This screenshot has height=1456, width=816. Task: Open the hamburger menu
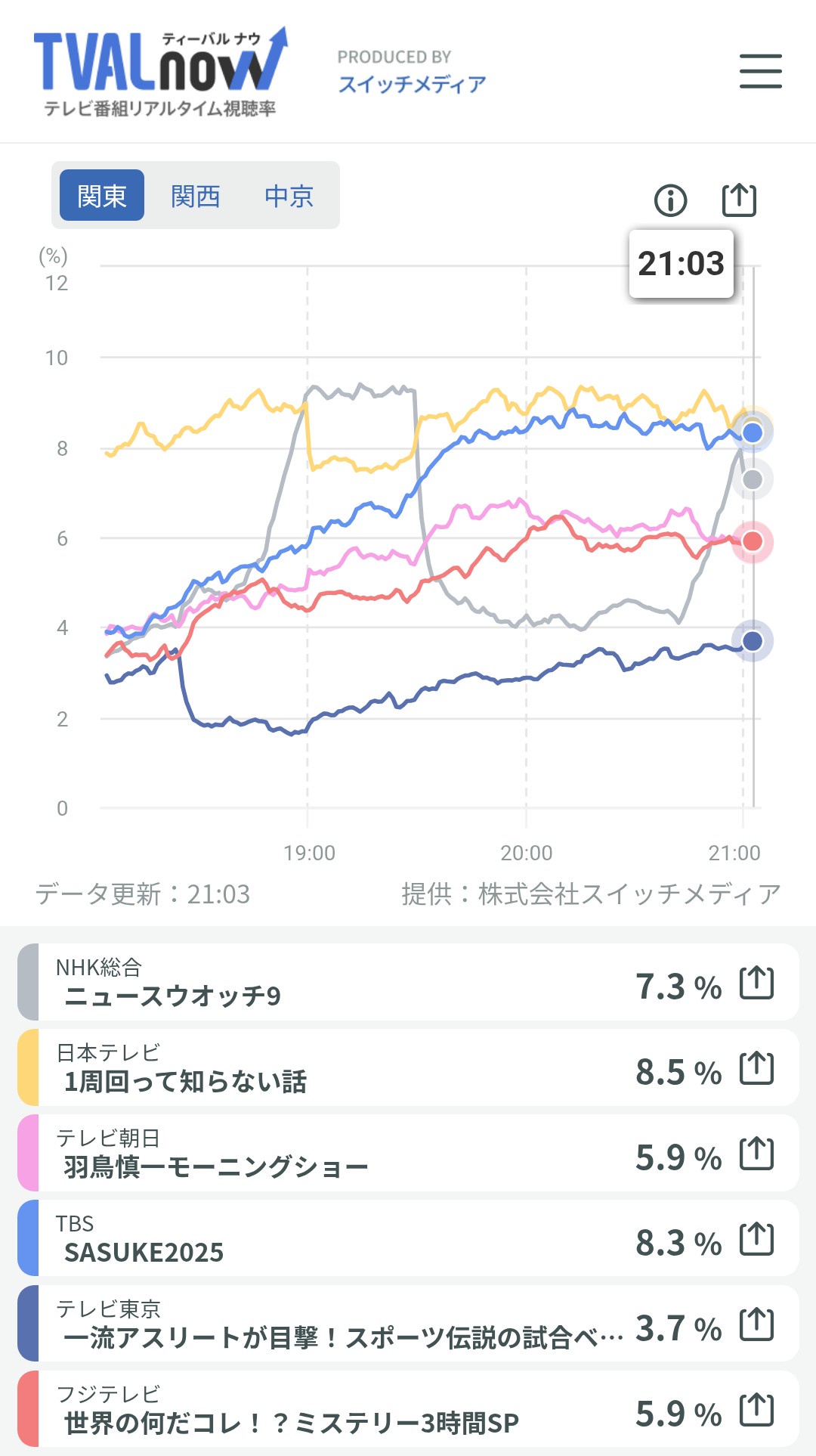coord(760,71)
